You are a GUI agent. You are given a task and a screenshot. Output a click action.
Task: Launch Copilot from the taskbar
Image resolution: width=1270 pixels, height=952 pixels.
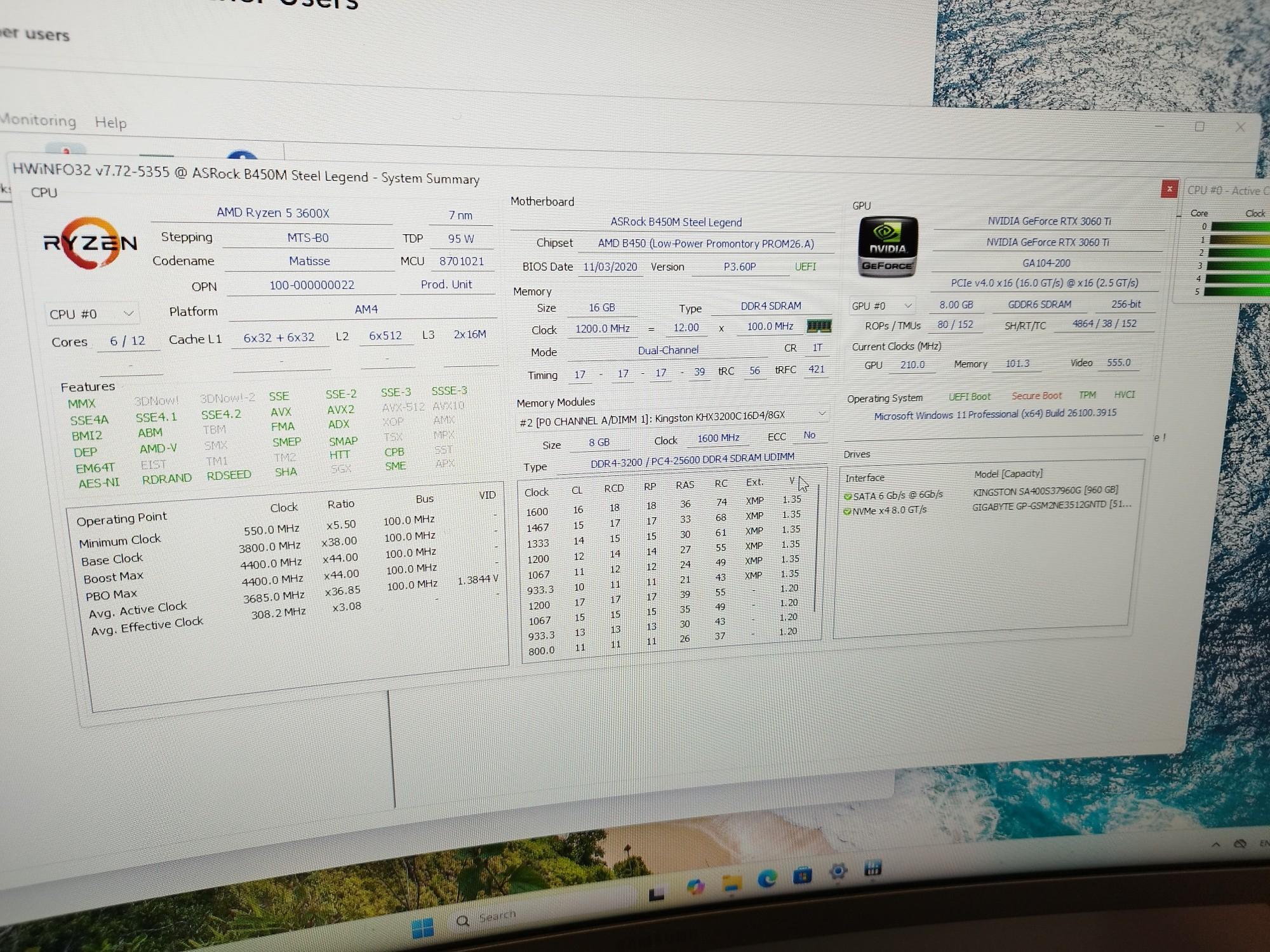tap(695, 887)
